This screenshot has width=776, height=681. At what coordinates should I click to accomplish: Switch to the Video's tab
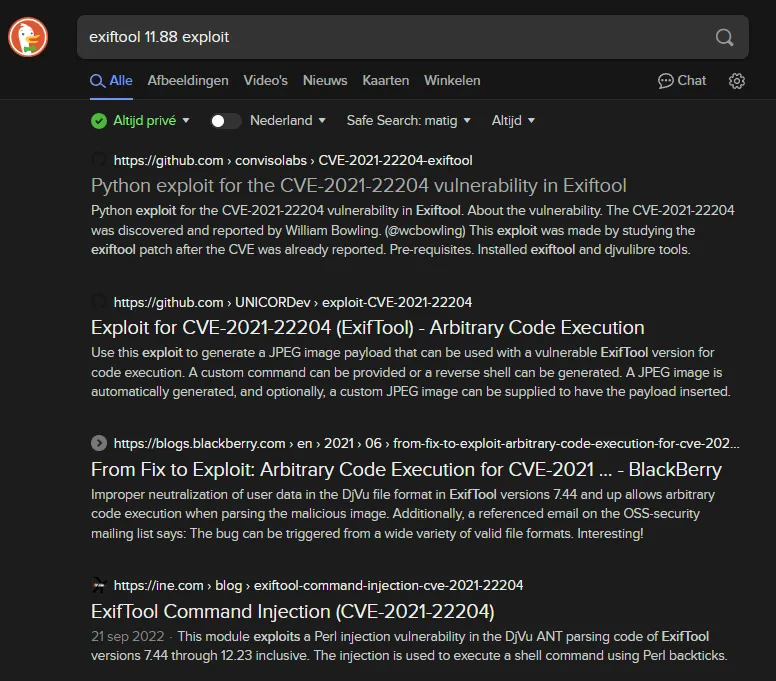tap(265, 81)
